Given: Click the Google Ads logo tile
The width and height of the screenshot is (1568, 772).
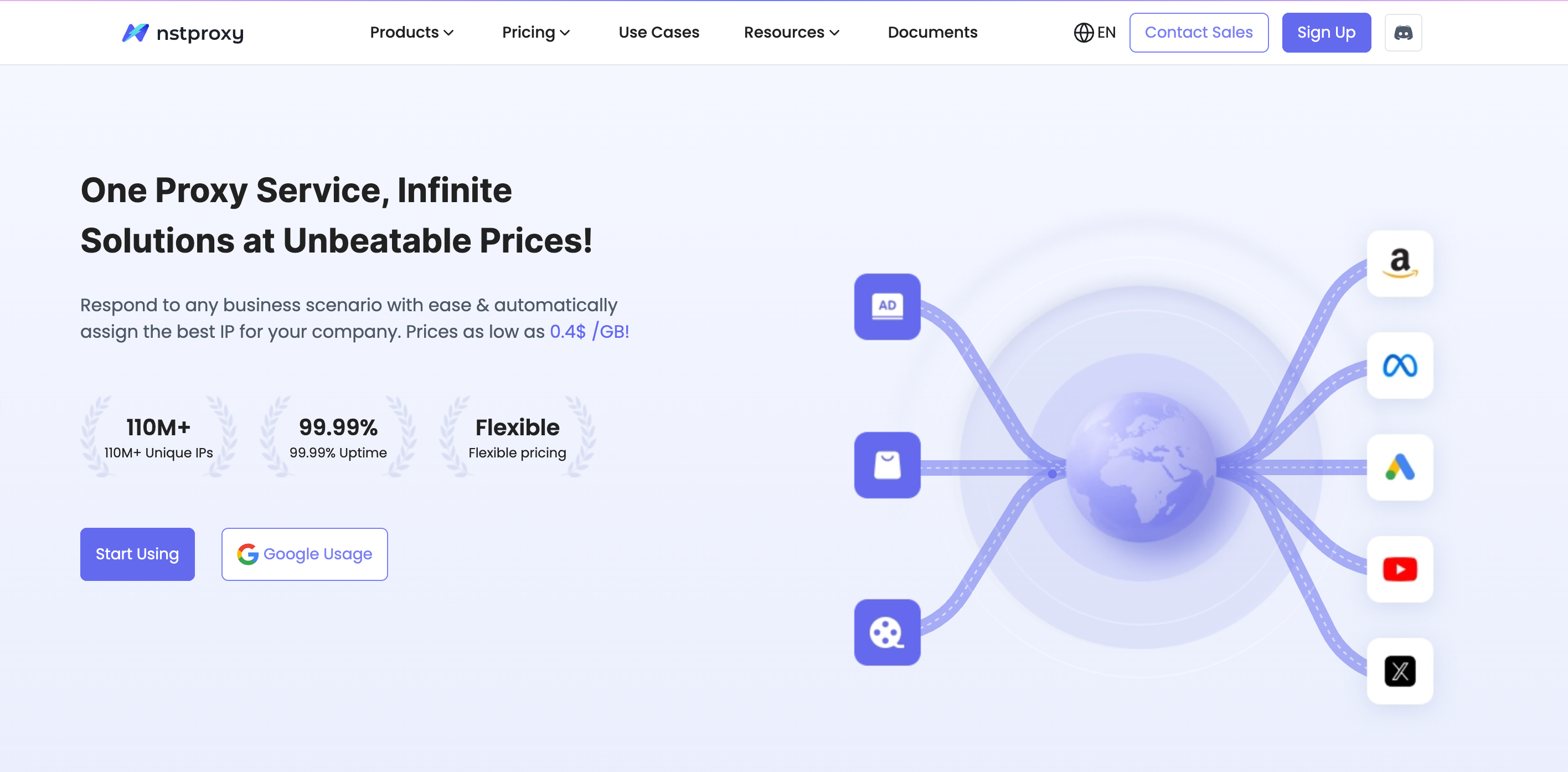Looking at the screenshot, I should click(x=1399, y=467).
